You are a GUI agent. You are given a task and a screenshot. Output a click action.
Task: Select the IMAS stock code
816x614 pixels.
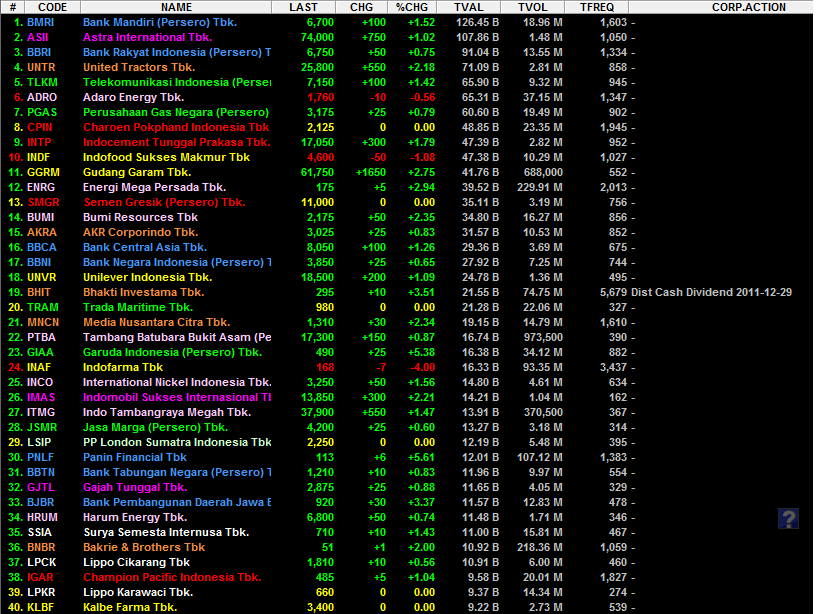pyautogui.click(x=41, y=398)
